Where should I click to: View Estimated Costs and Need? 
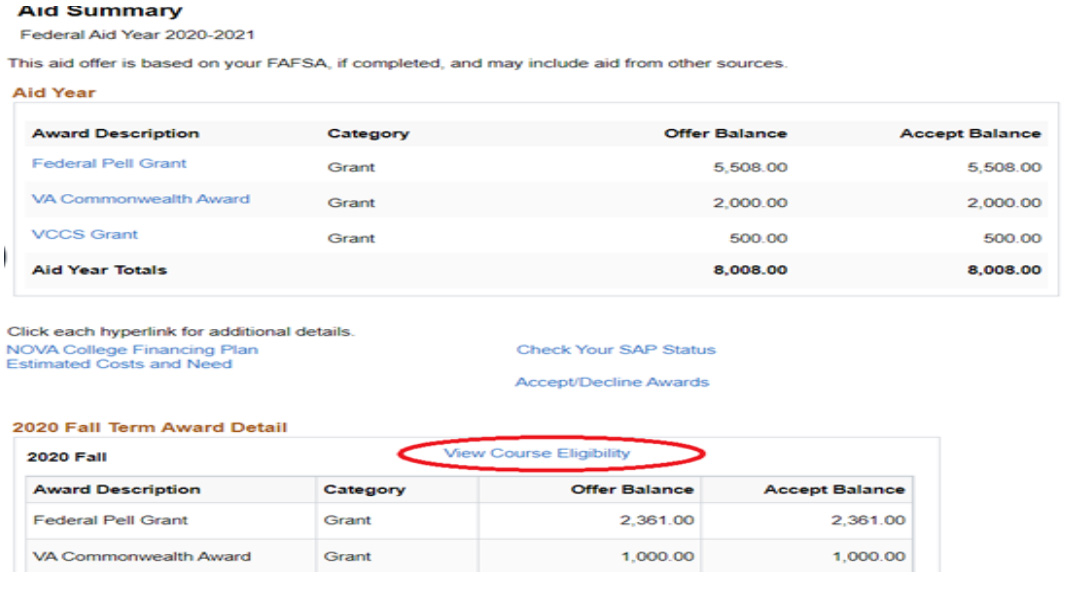tap(119, 364)
